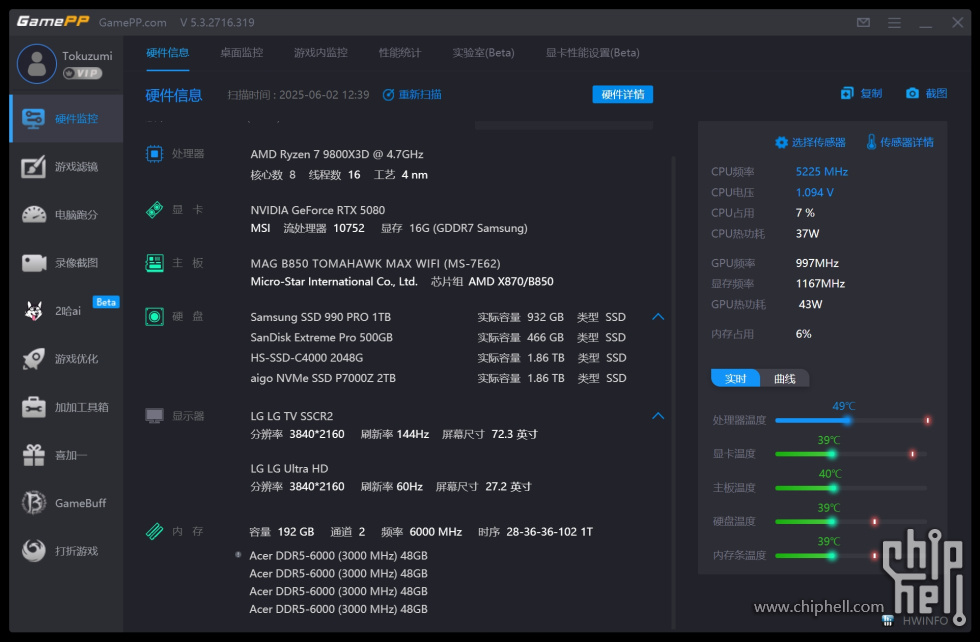Viewport: 980px width, 642px height.
Task: Select the 曲线 curve view toggle
Action: (x=784, y=378)
